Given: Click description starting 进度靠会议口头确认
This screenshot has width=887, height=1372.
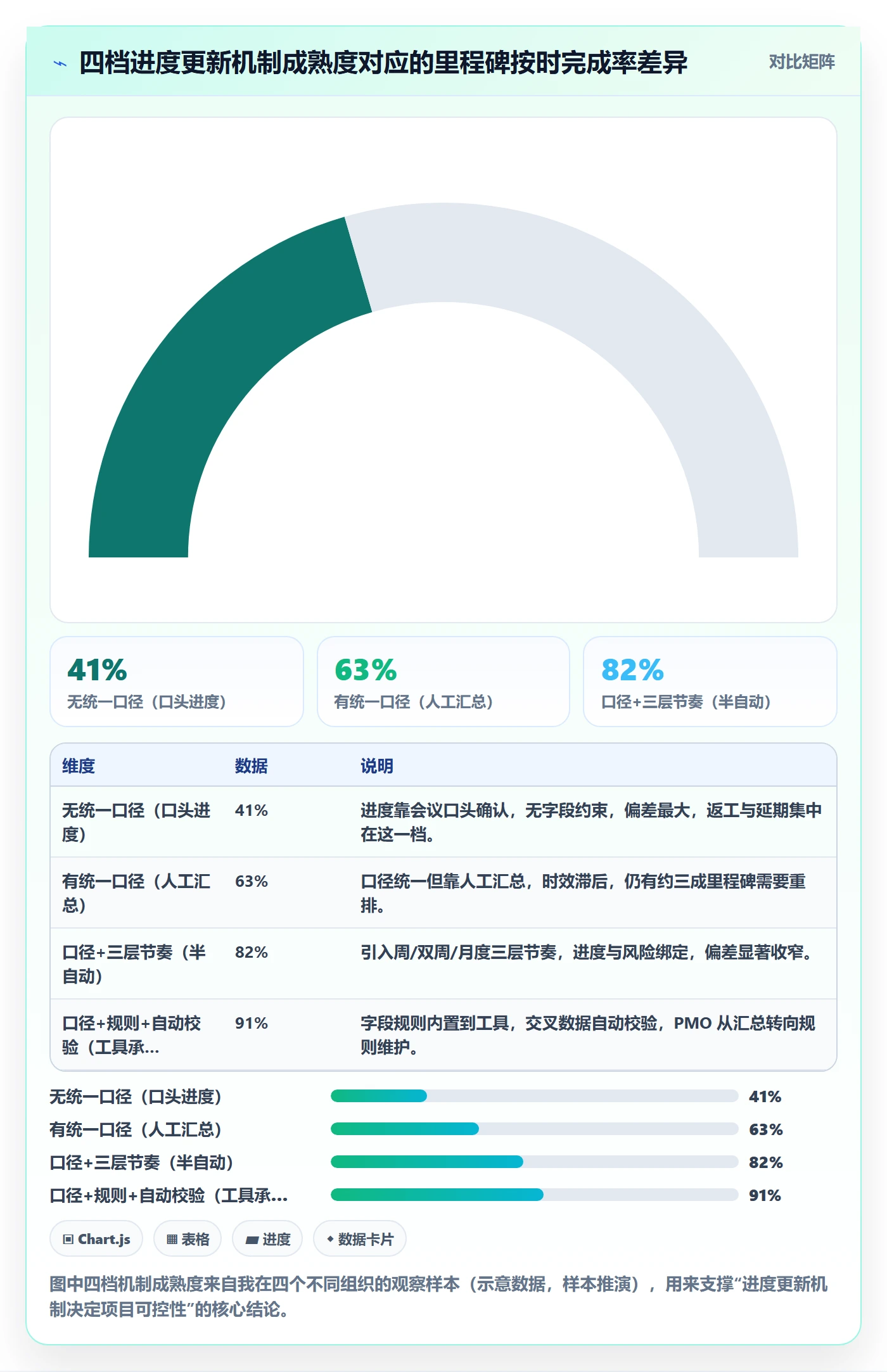Looking at the screenshot, I should 591,822.
